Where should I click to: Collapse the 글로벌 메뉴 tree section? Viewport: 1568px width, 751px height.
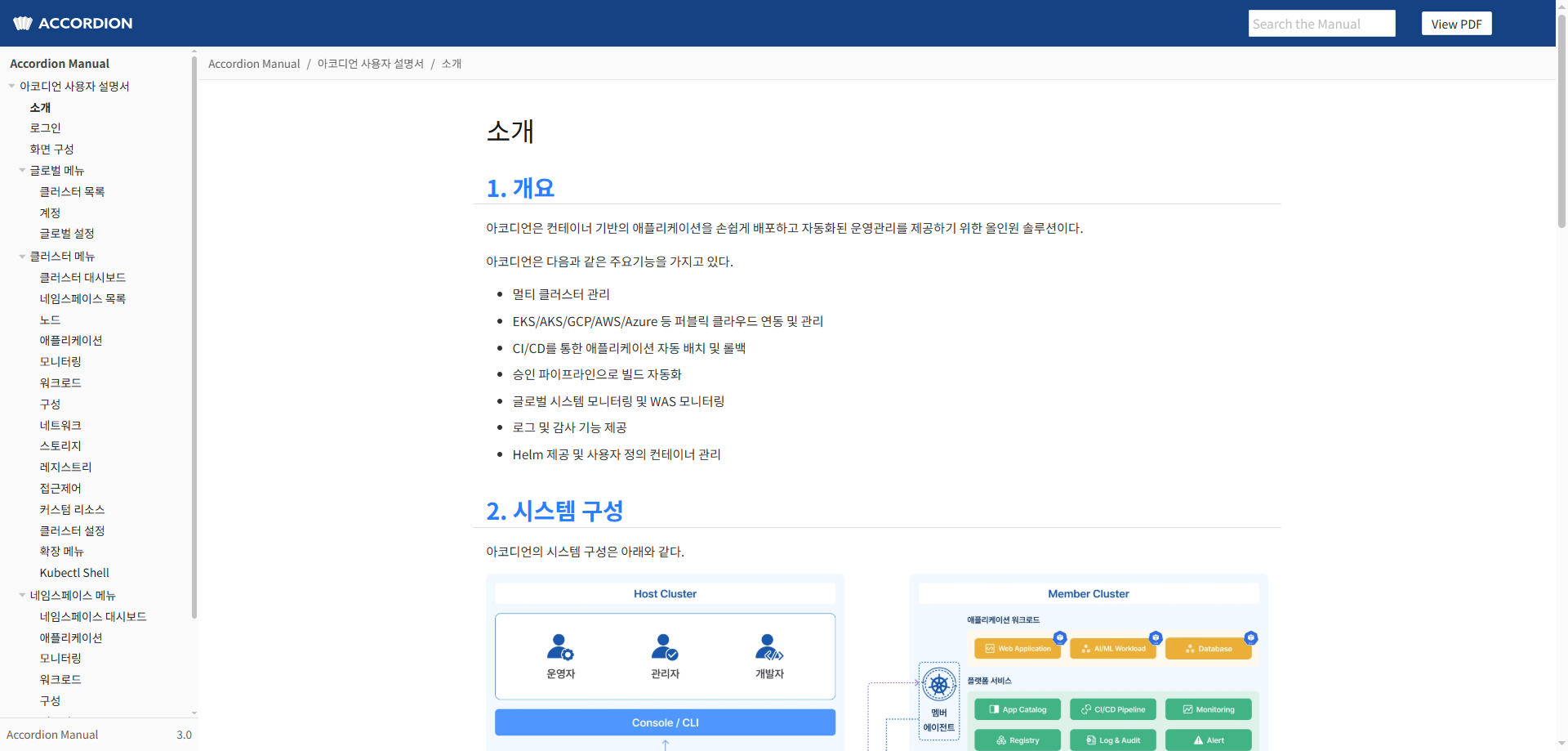22,170
